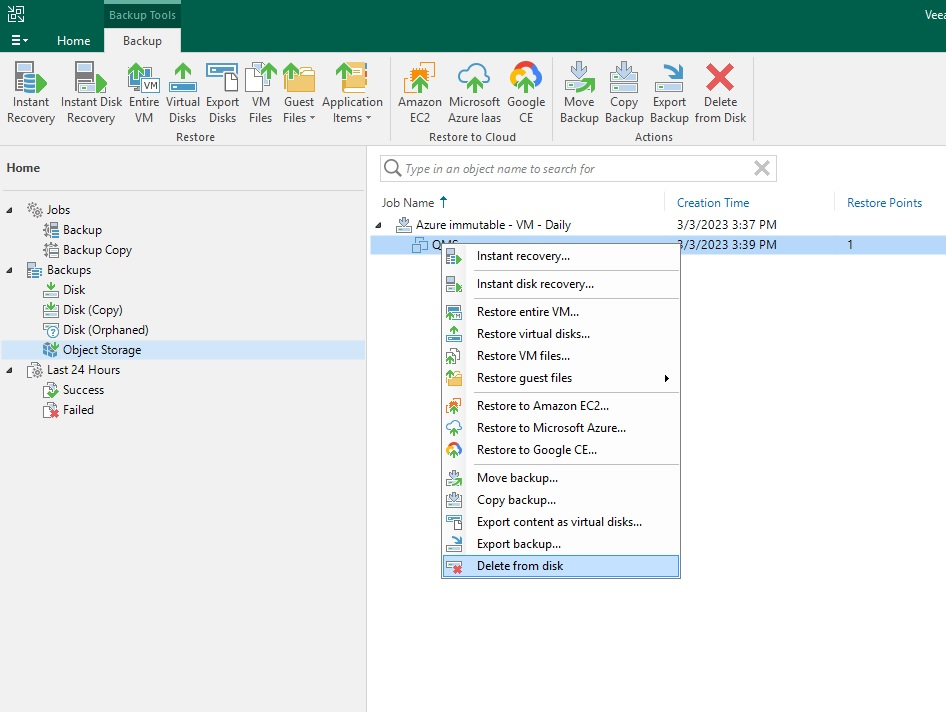Screen dimensions: 946x712
Task: Click into the object name search field
Action: click(578, 168)
